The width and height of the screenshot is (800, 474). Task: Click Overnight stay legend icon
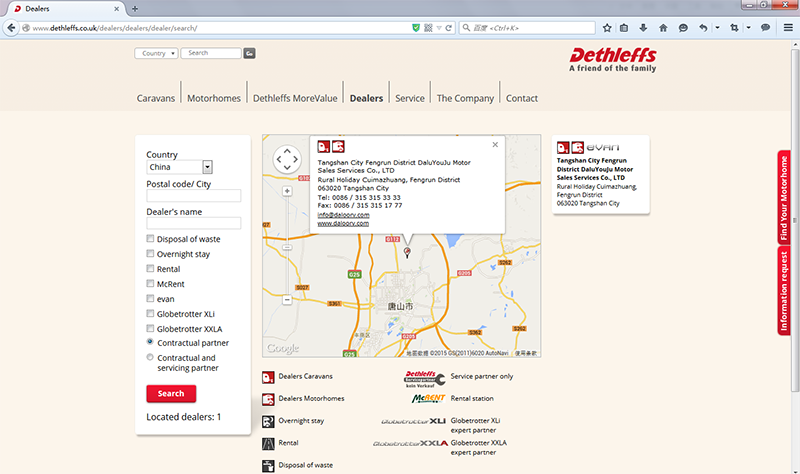point(268,421)
